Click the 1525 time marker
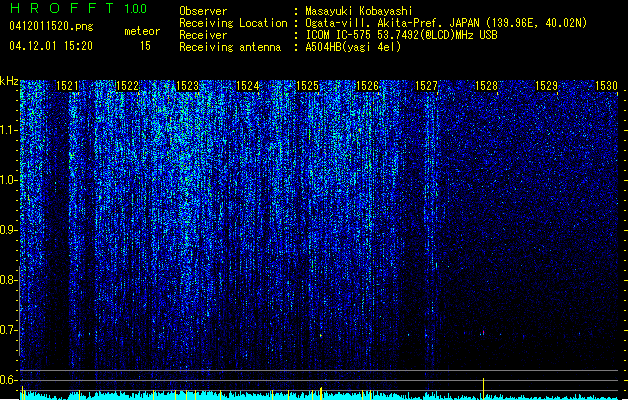This screenshot has width=629, height=400. coord(307,86)
